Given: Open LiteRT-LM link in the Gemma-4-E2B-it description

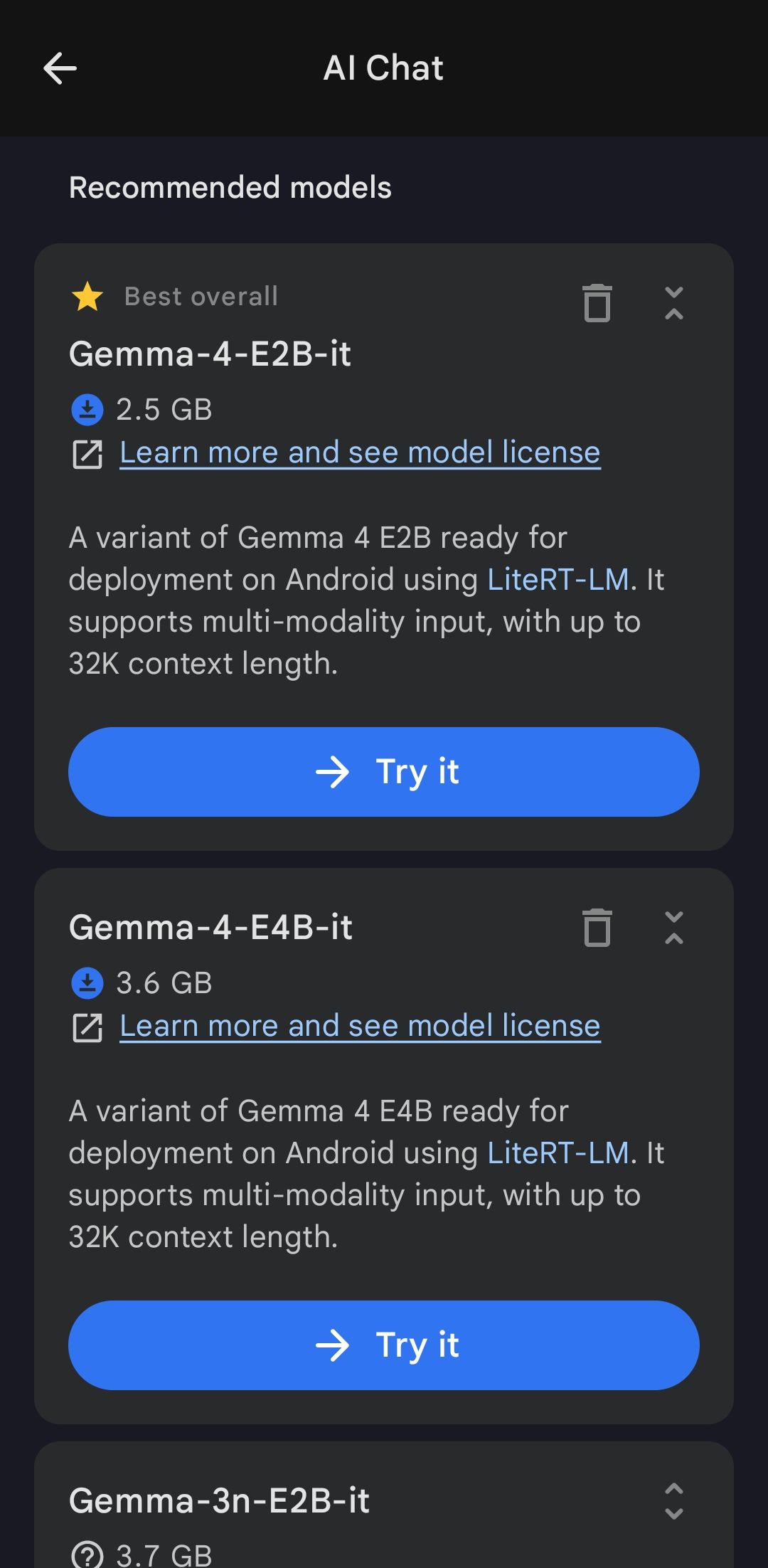Looking at the screenshot, I should (558, 580).
